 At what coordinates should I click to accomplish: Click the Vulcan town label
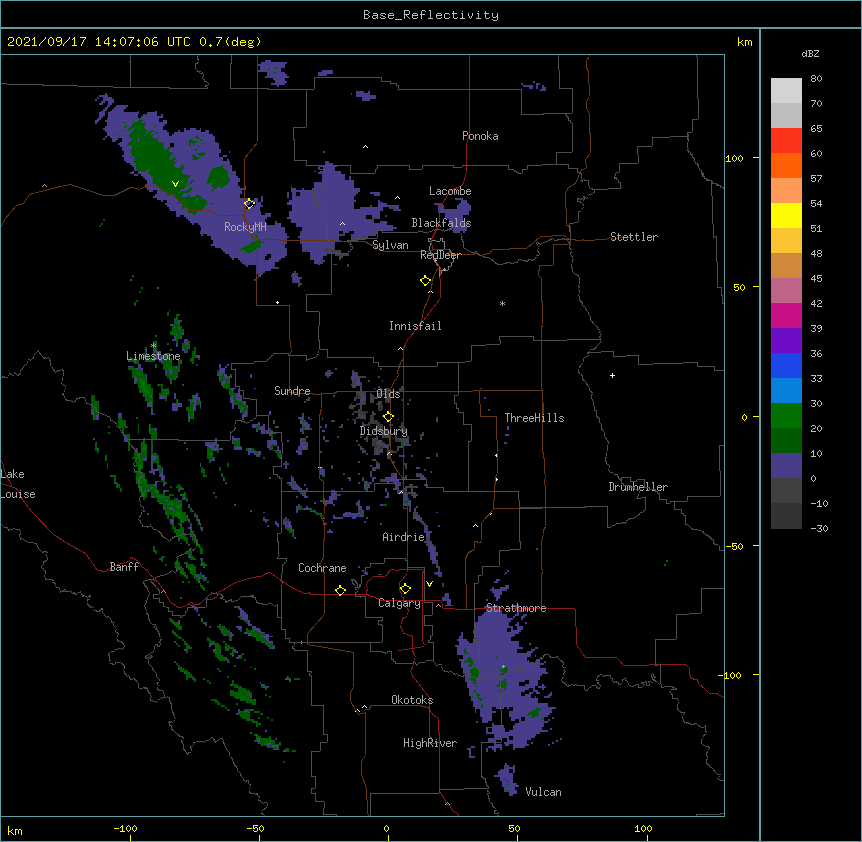point(544,792)
